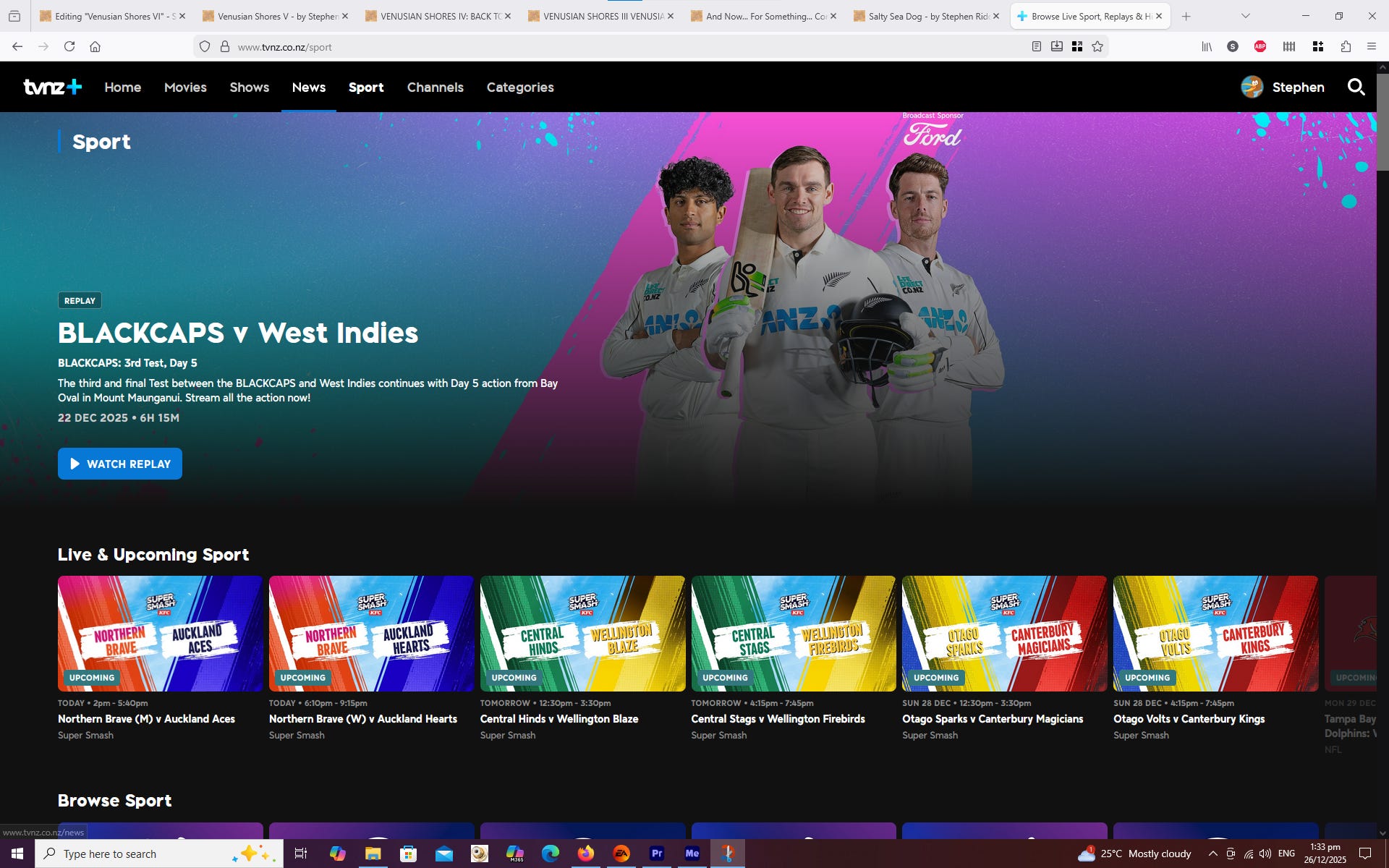Go to the Movies section
This screenshot has height=868, width=1389.
(185, 88)
